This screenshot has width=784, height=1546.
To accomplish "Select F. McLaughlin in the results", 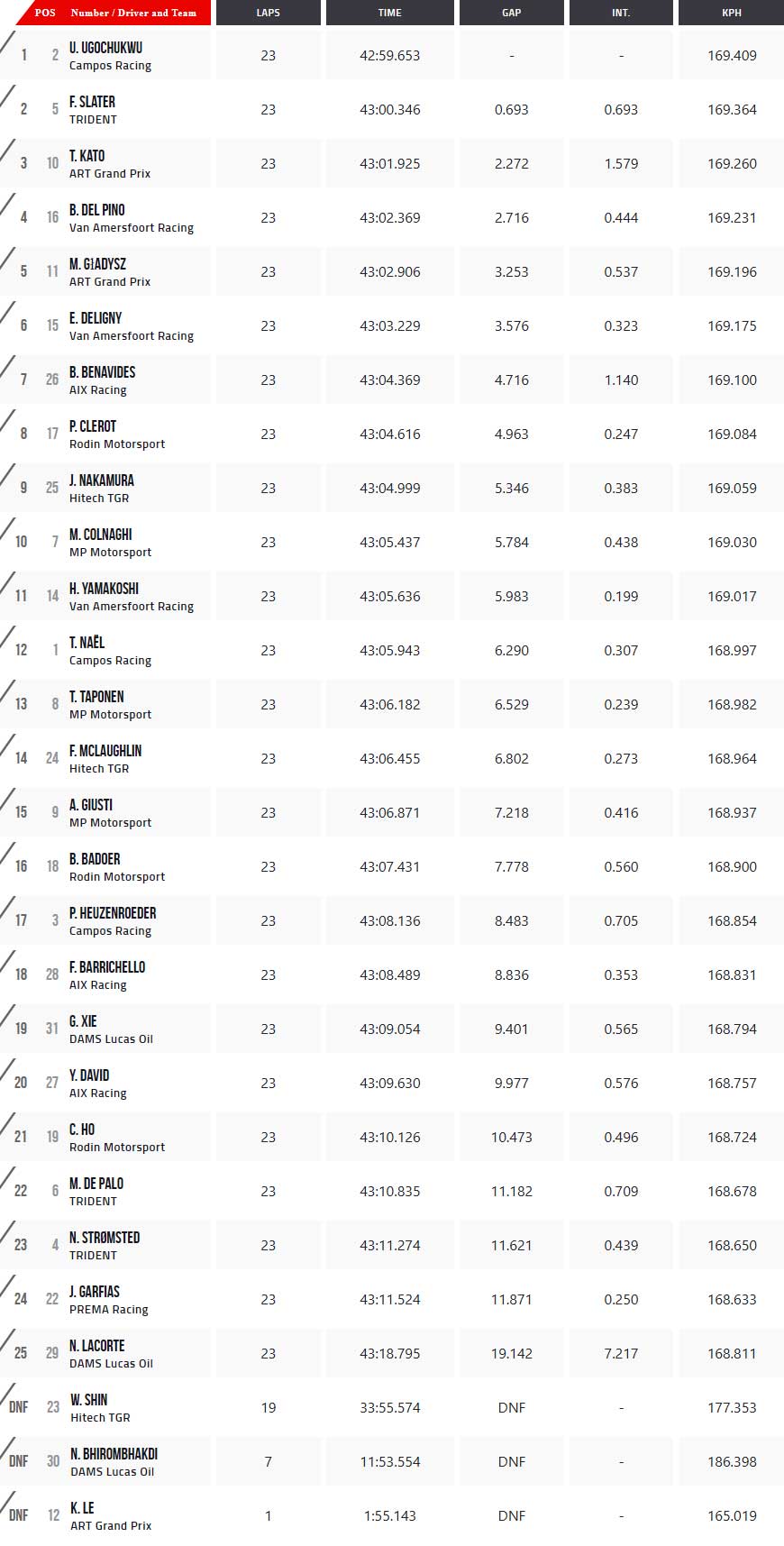I will coord(105,751).
